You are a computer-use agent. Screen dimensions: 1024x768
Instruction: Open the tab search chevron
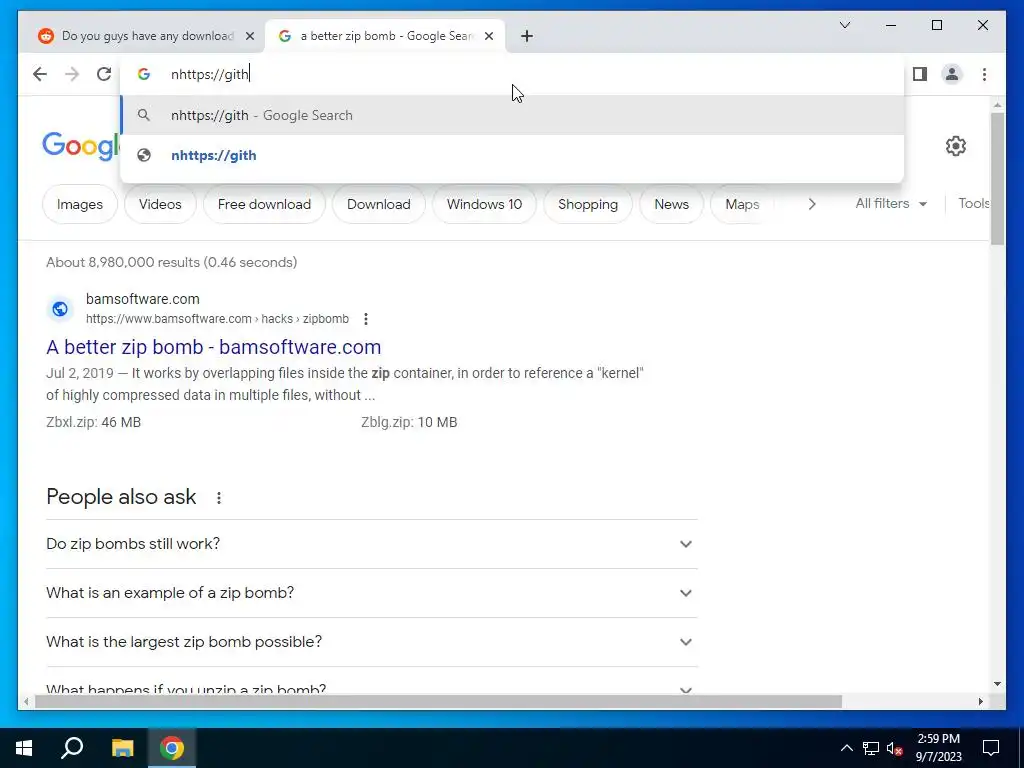point(844,25)
